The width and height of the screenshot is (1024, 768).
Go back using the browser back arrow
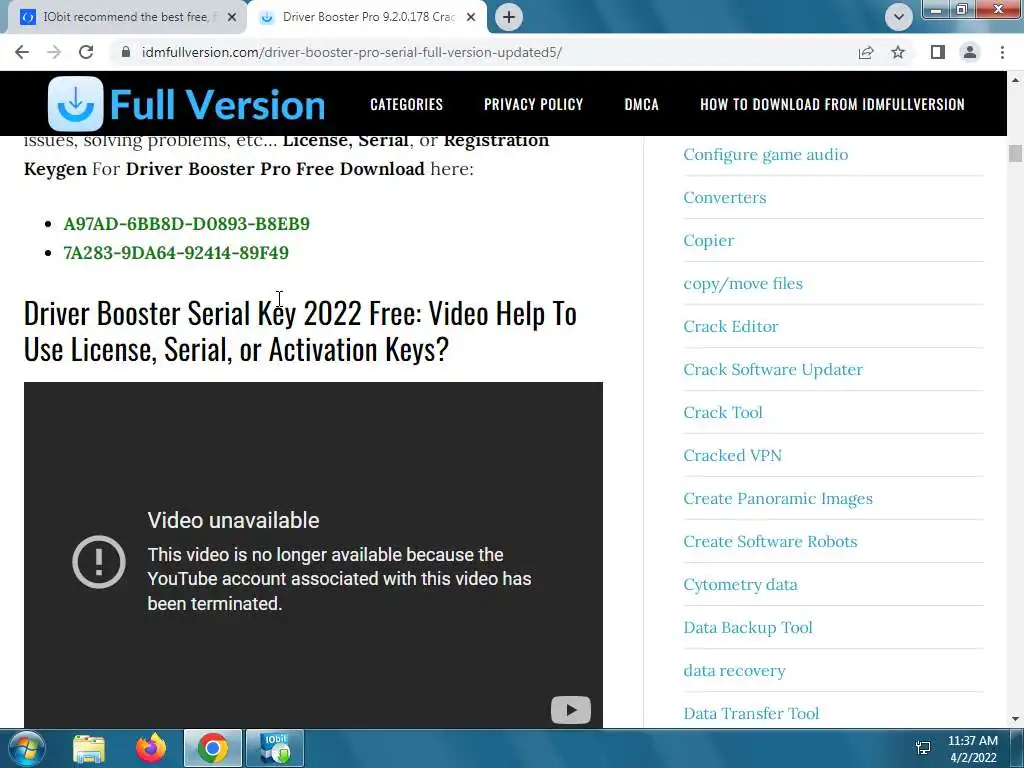pyautogui.click(x=22, y=52)
